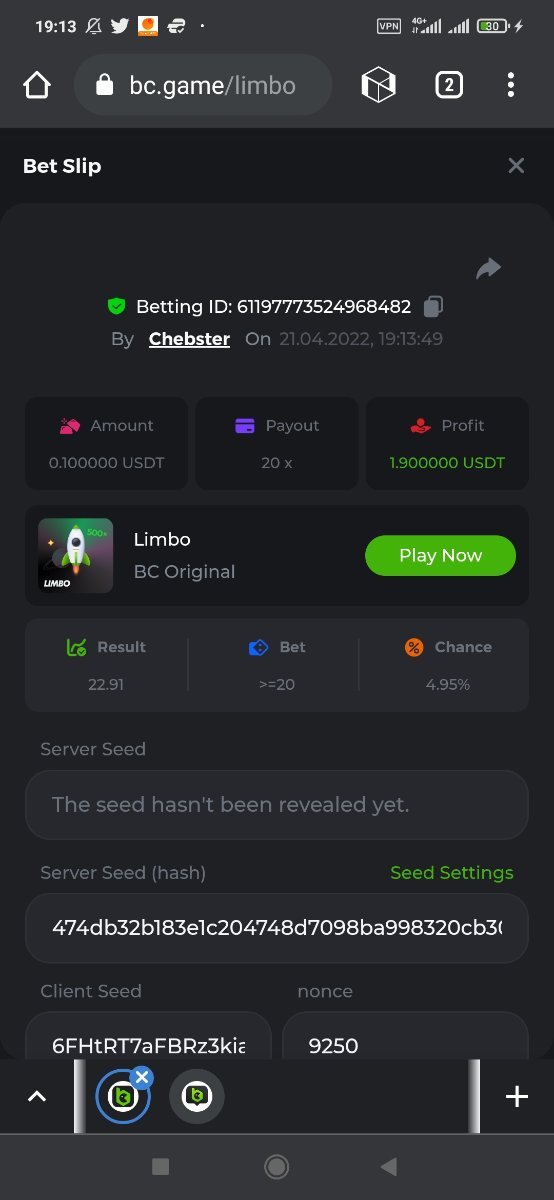Add a new tab with plus
The image size is (554, 1200).
pos(517,1097)
